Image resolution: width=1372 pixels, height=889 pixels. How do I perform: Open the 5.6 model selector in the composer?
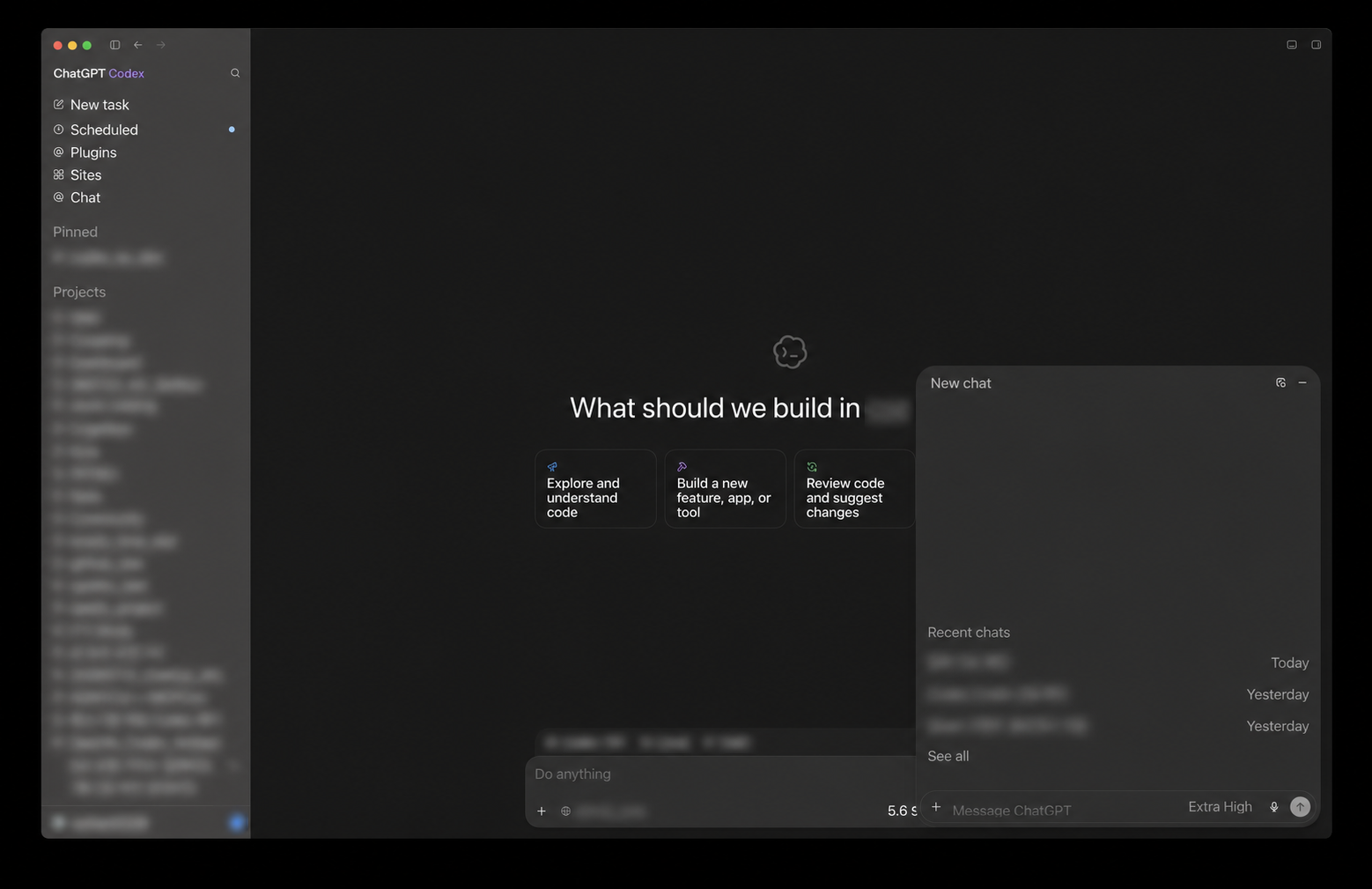[x=902, y=811]
